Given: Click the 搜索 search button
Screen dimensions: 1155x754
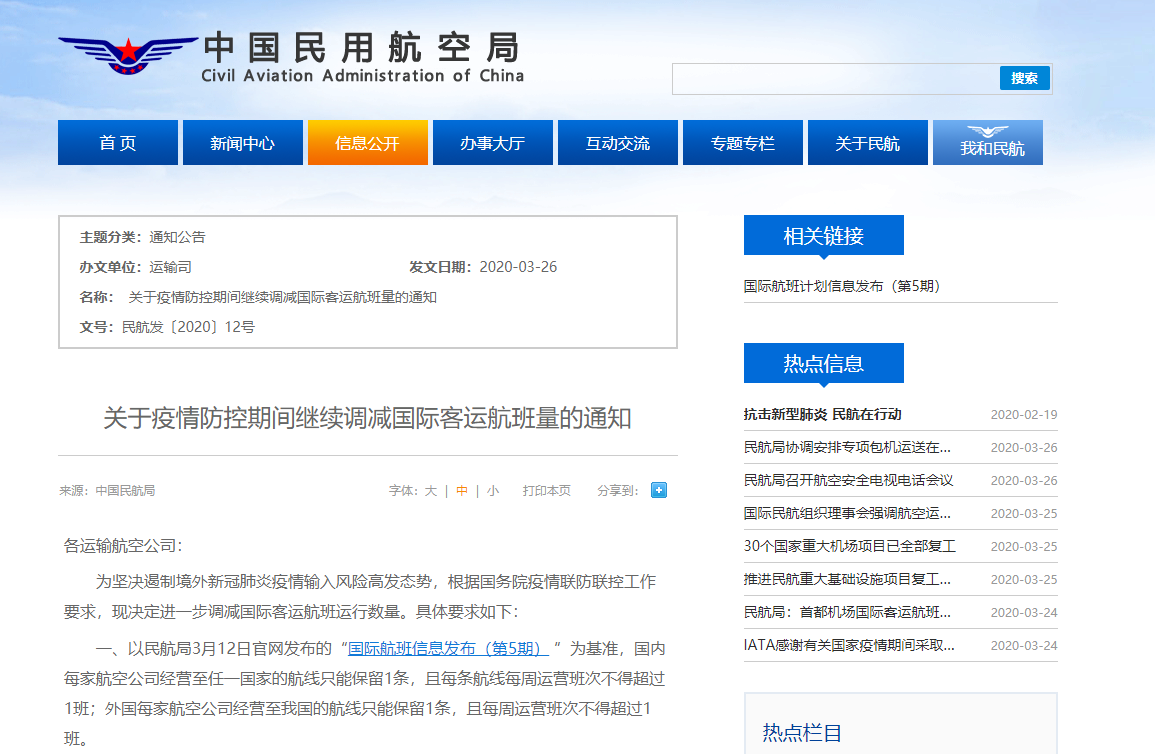Looking at the screenshot, I should coord(1024,78).
